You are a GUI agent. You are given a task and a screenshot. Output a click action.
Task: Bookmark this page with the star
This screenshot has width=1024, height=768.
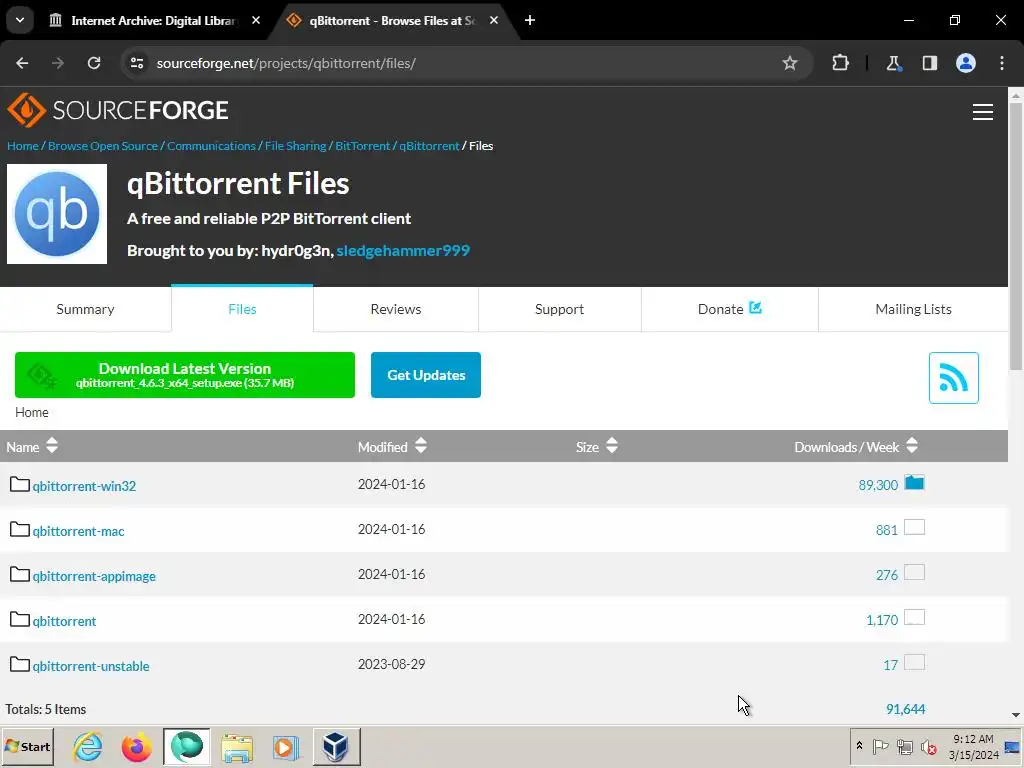click(790, 63)
